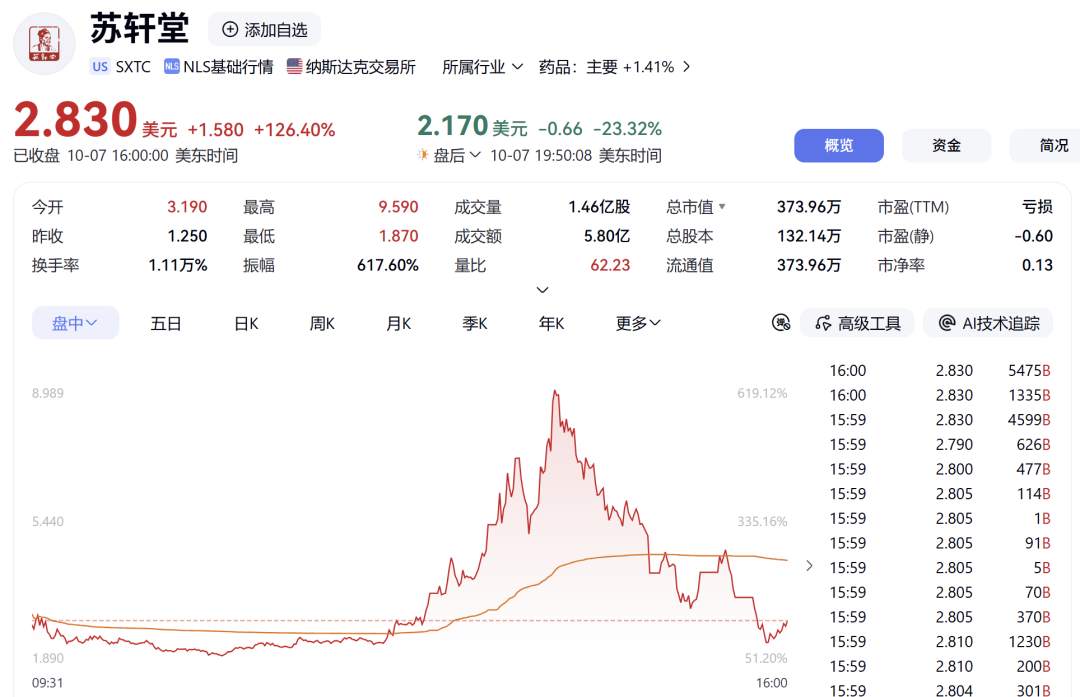Expand more stats with down chevron
The height and width of the screenshot is (697, 1080).
pyautogui.click(x=542, y=290)
